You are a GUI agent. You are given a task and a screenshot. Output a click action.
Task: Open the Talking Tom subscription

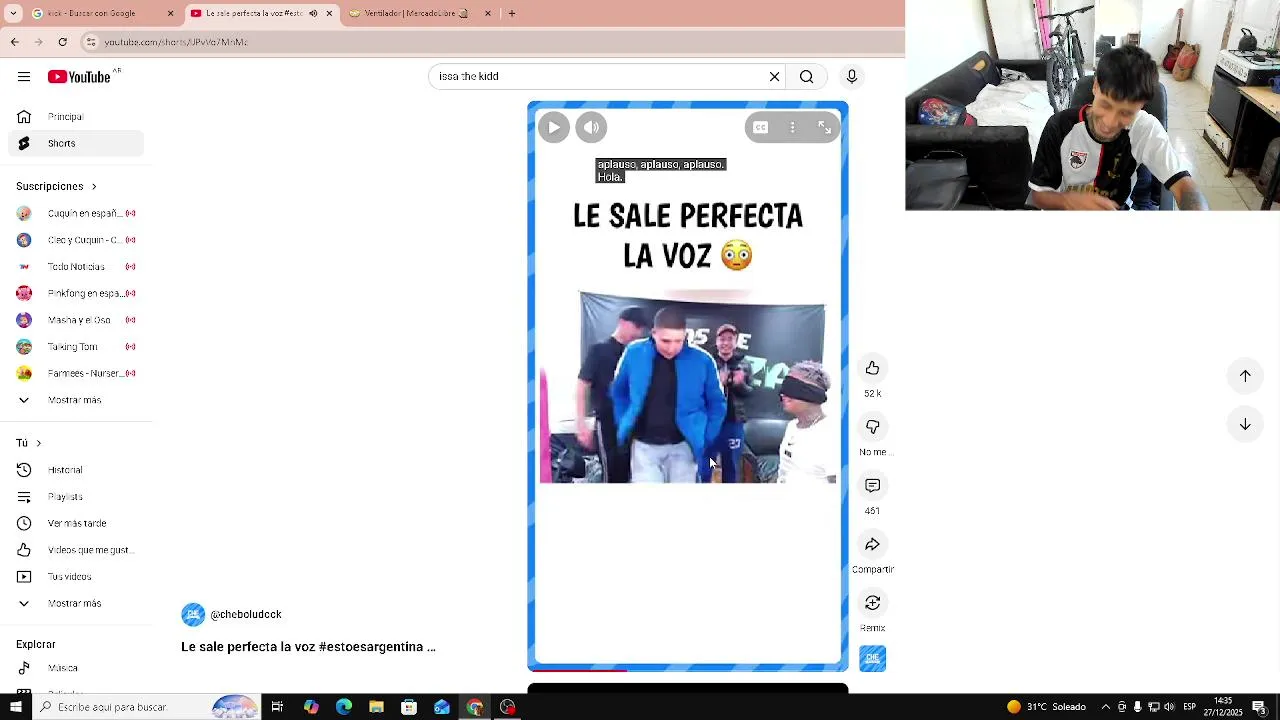click(76, 347)
